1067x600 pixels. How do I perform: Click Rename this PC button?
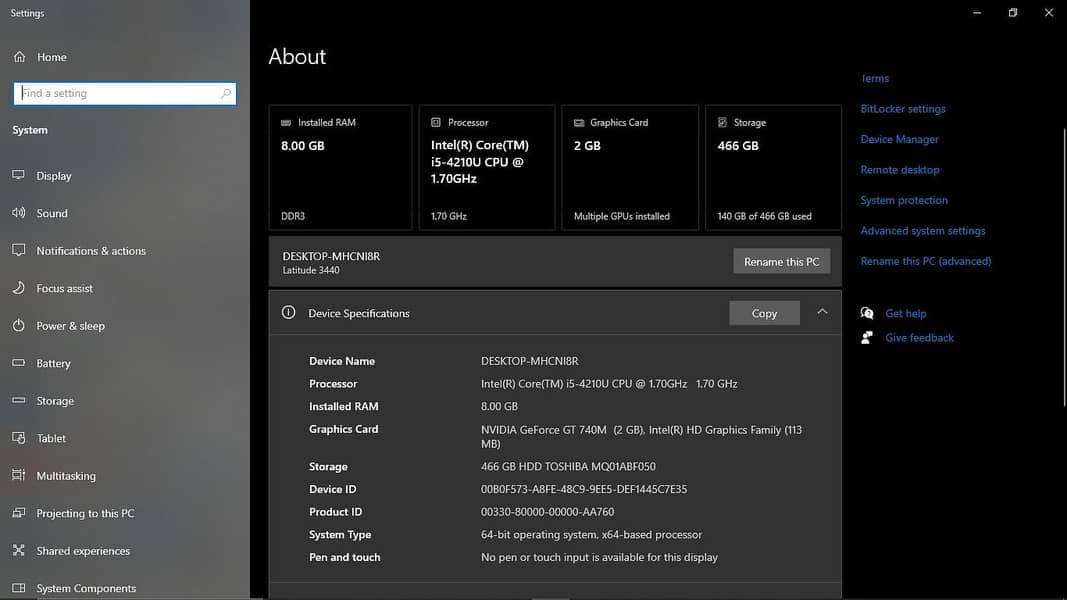pyautogui.click(x=781, y=261)
